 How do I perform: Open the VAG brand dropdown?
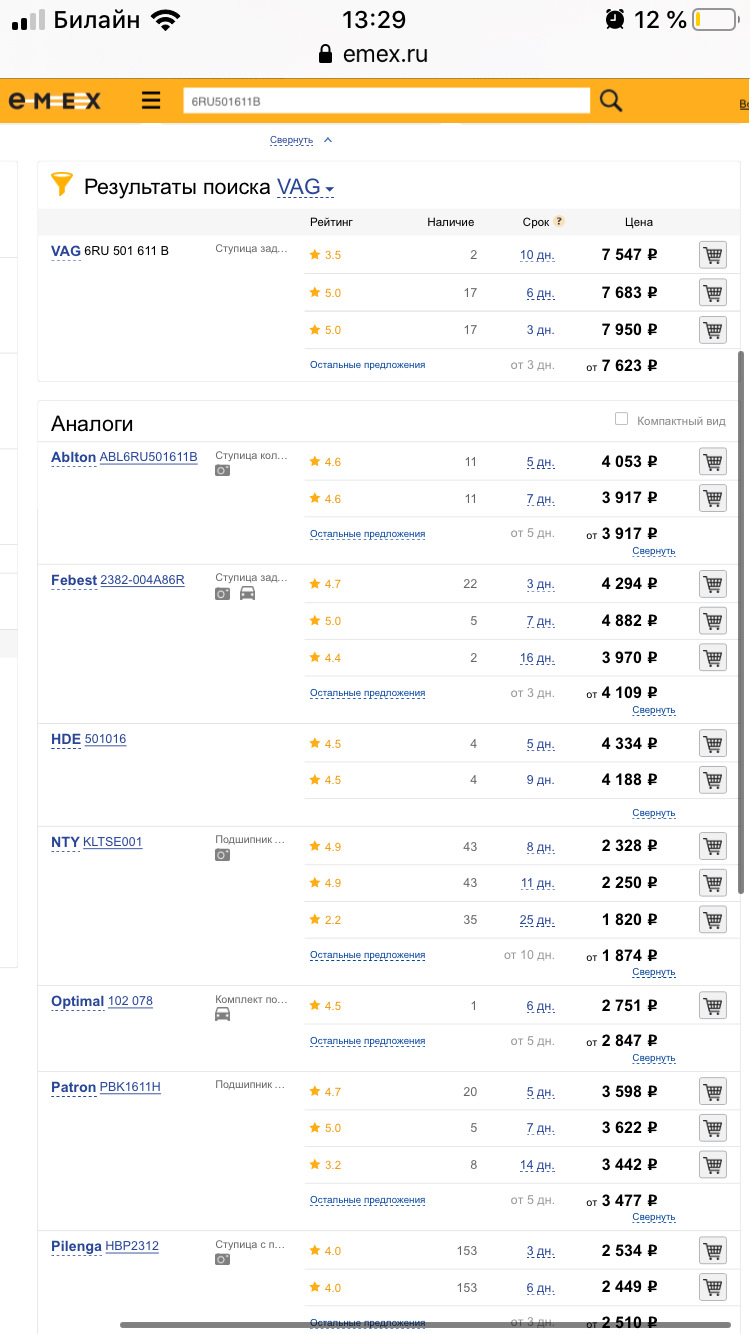tap(305, 187)
